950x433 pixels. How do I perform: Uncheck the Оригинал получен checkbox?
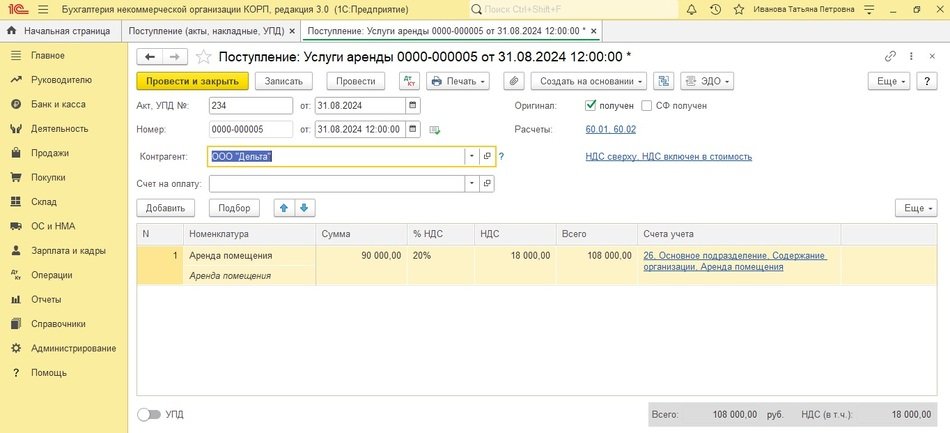(x=591, y=105)
